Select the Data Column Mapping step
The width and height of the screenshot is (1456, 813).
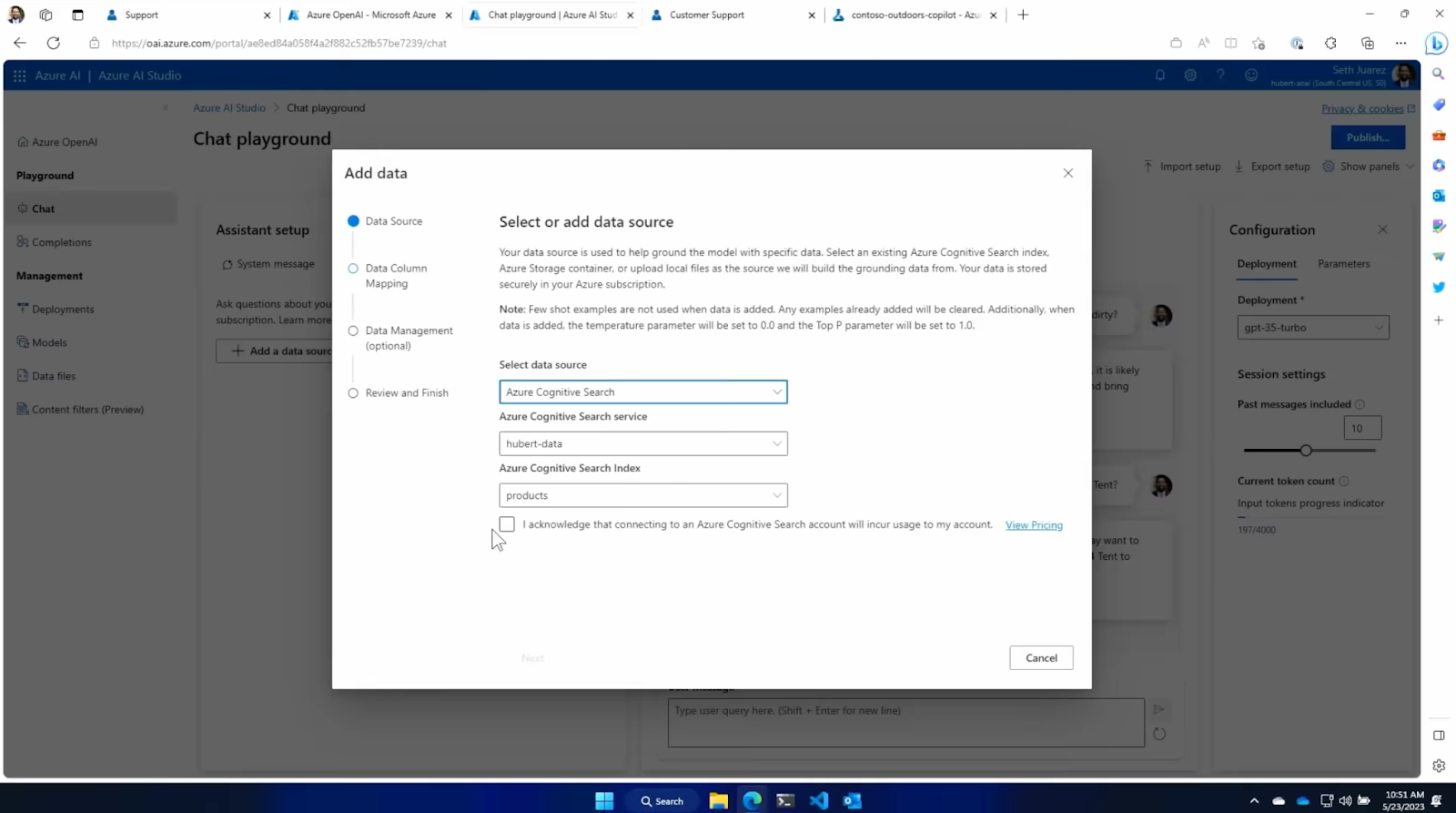click(388, 276)
